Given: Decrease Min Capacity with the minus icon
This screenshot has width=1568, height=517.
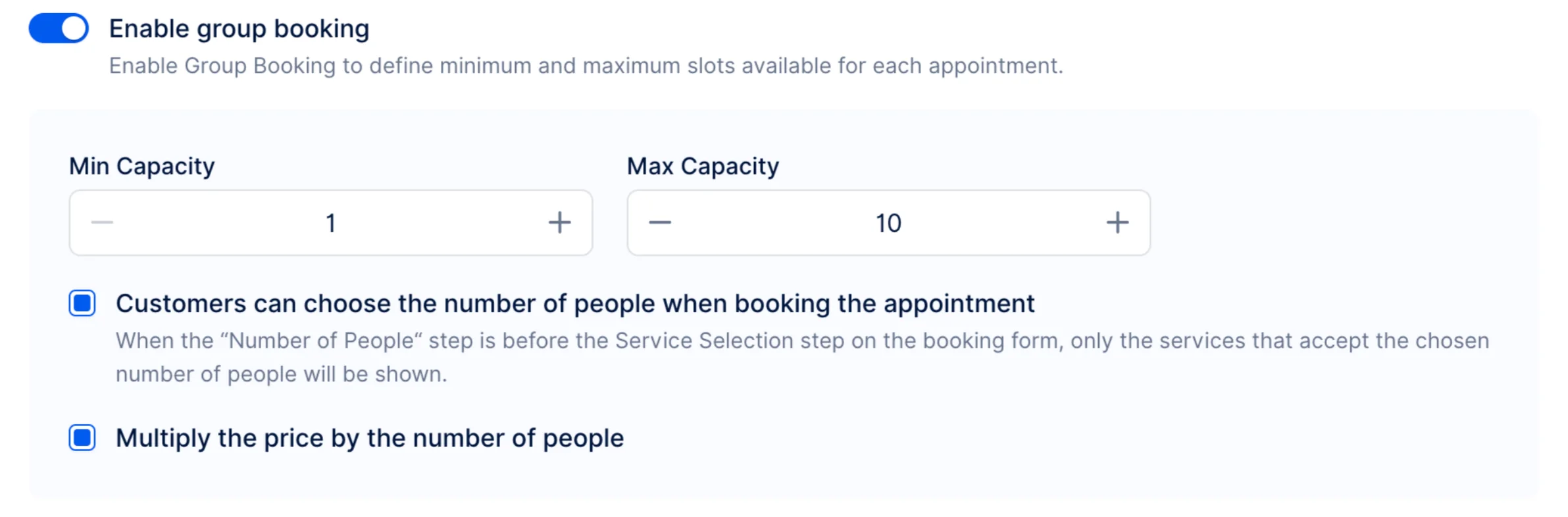Looking at the screenshot, I should (102, 223).
